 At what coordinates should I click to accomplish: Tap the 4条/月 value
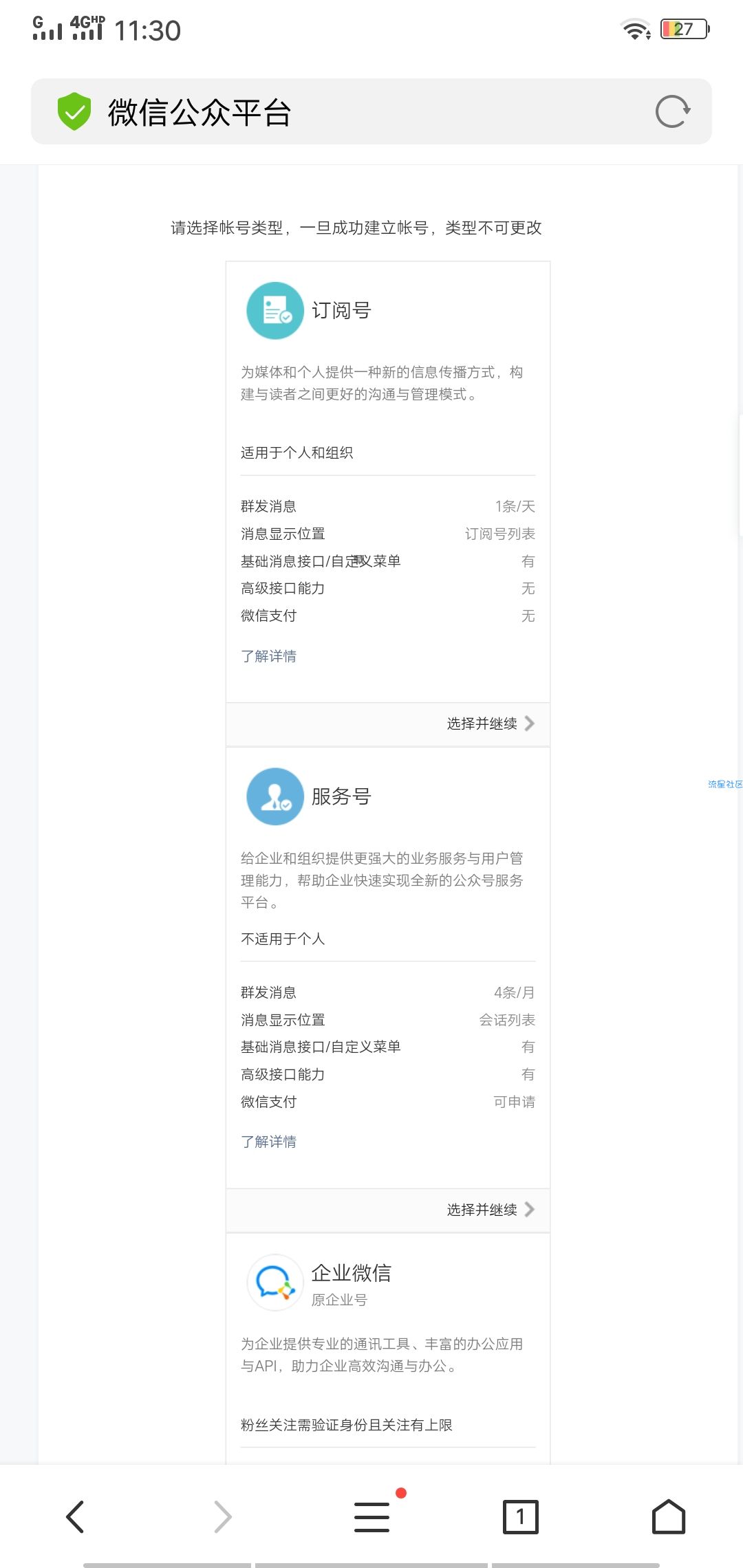pyautogui.click(x=515, y=992)
